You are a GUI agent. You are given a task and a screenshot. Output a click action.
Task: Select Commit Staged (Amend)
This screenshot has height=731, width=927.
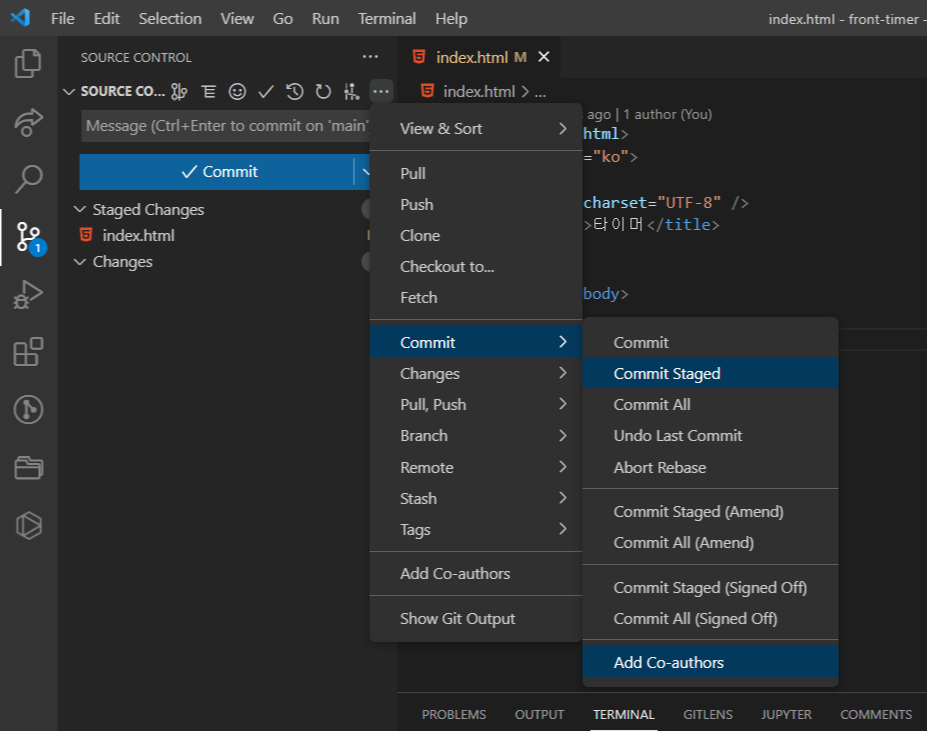tap(710, 512)
